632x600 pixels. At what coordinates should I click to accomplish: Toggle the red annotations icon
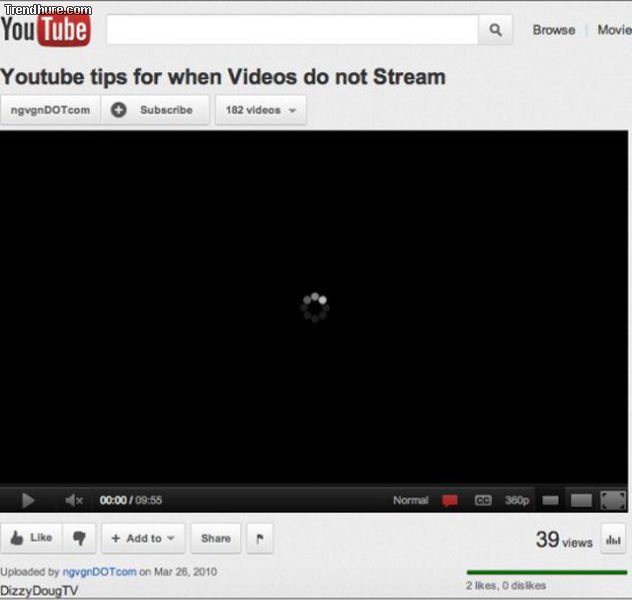pos(450,500)
